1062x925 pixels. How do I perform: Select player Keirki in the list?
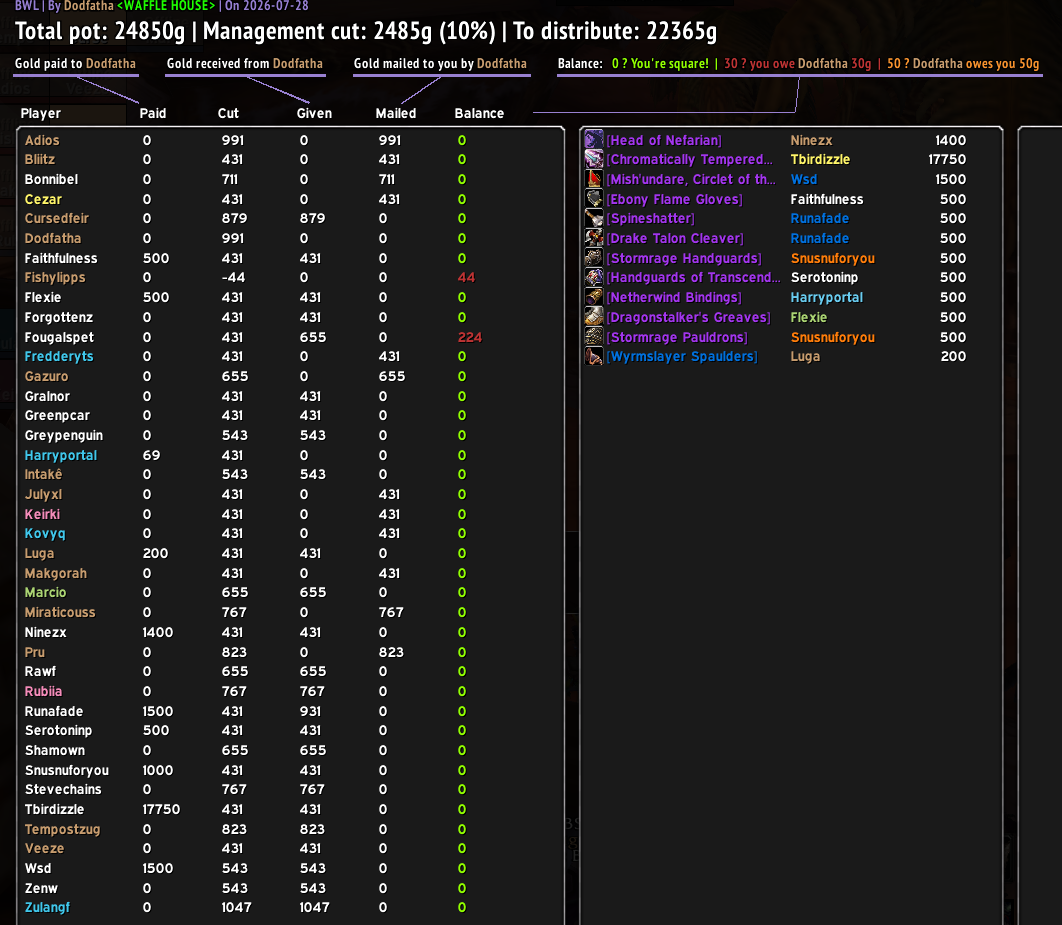tap(42, 515)
